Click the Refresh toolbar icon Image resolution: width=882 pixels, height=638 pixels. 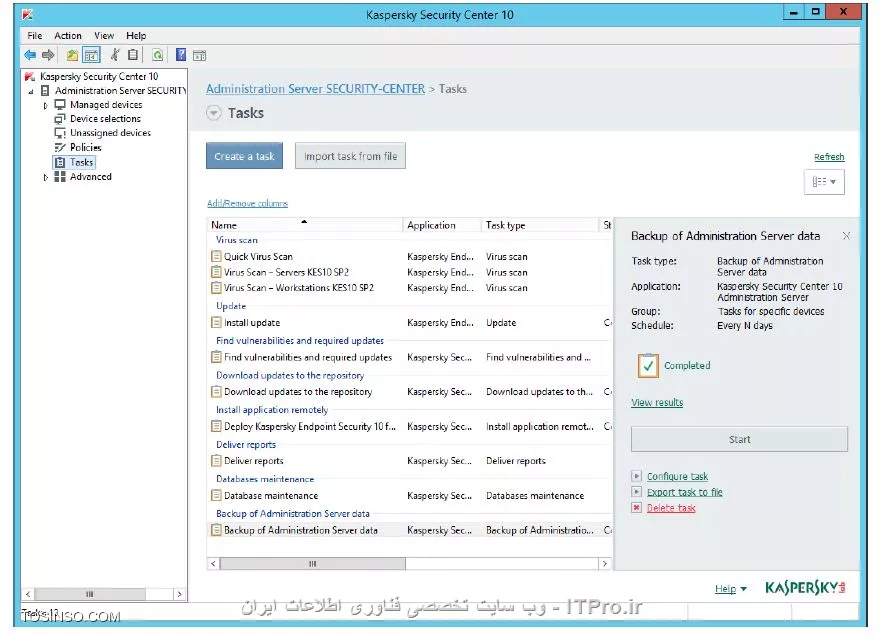click(158, 55)
